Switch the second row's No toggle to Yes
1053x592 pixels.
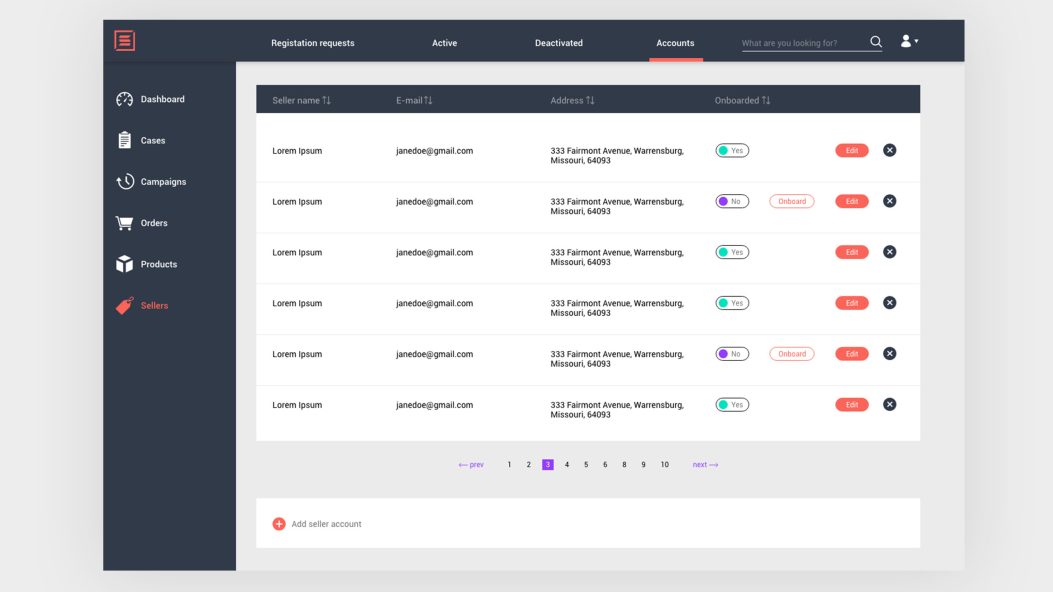tap(731, 201)
